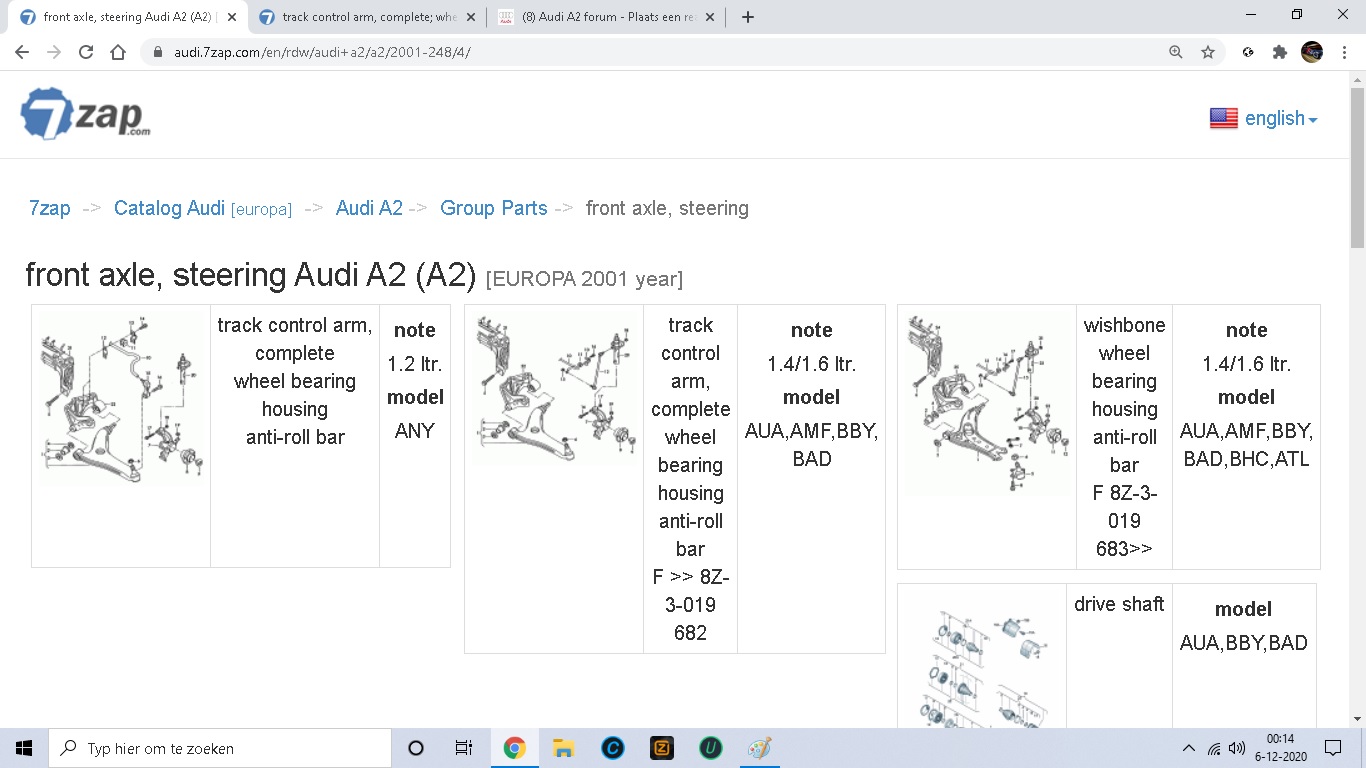The width and height of the screenshot is (1366, 768).
Task: Switch to Audi A2 forum tab
Action: point(607,17)
